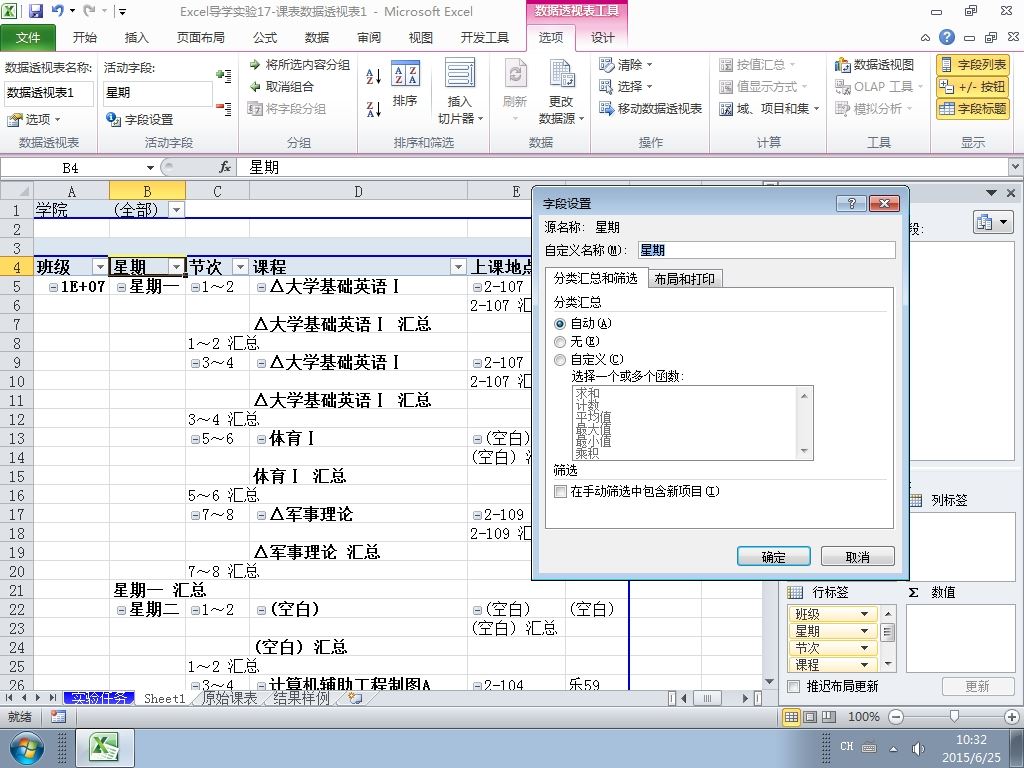
Task: Open 选项 dropdown under pivot table name
Action: (33, 120)
